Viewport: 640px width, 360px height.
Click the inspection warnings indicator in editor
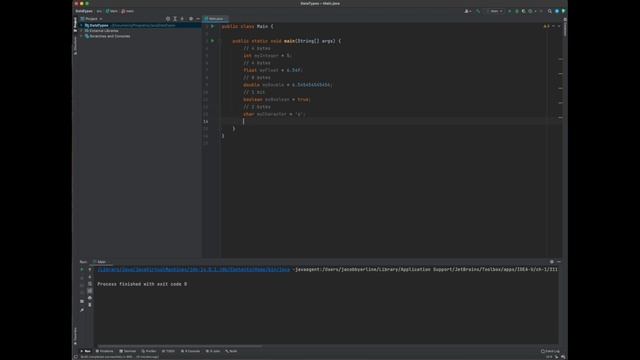pyautogui.click(x=546, y=26)
